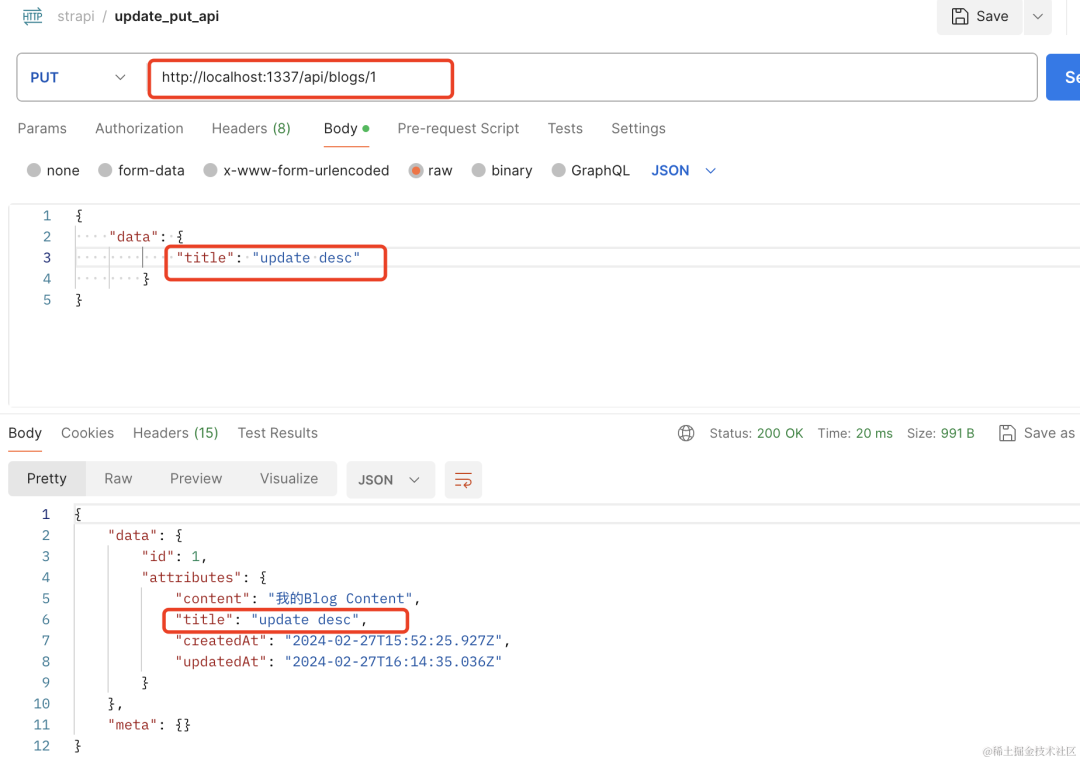Click the Size 991 B value
The height and width of the screenshot is (761, 1080).
[x=957, y=433]
